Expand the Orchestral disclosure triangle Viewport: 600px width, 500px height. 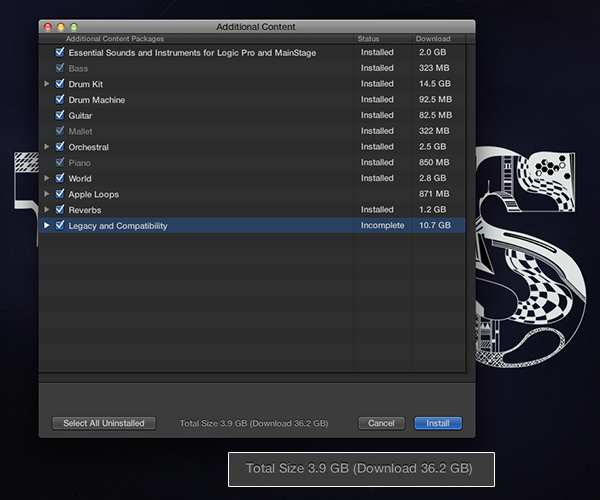tap(47, 147)
